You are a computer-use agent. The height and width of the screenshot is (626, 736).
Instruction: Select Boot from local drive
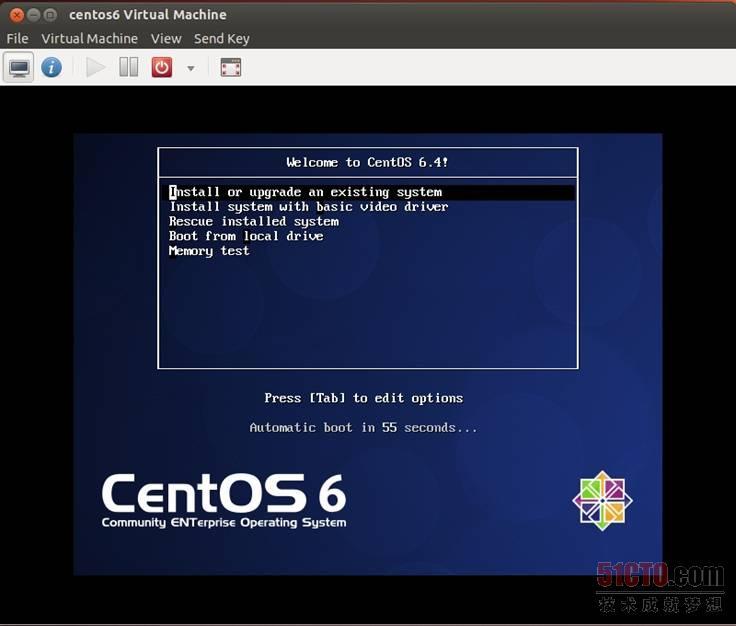[246, 236]
